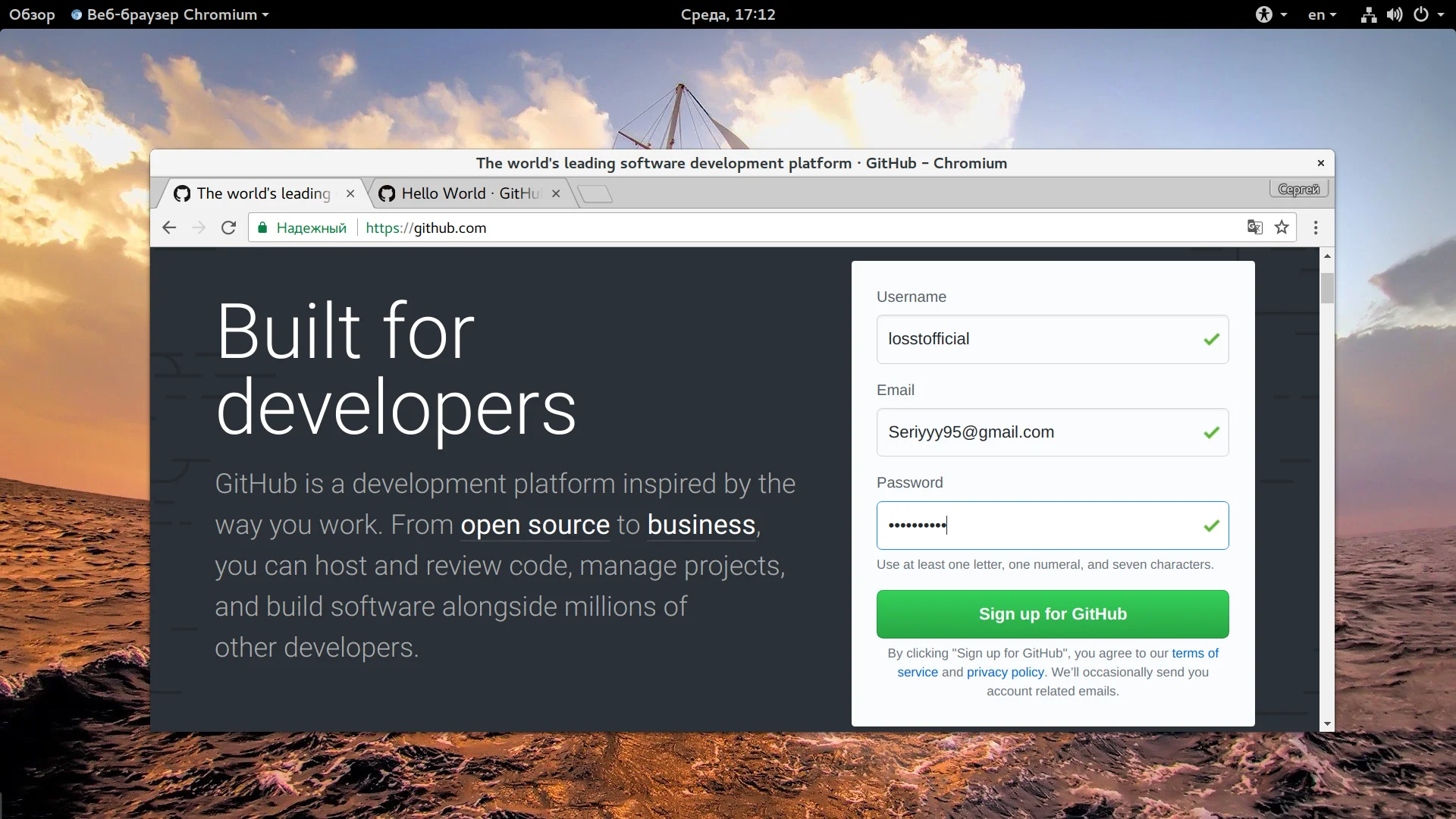1456x819 pixels.
Task: Click the green lock secure icon
Action: [262, 227]
